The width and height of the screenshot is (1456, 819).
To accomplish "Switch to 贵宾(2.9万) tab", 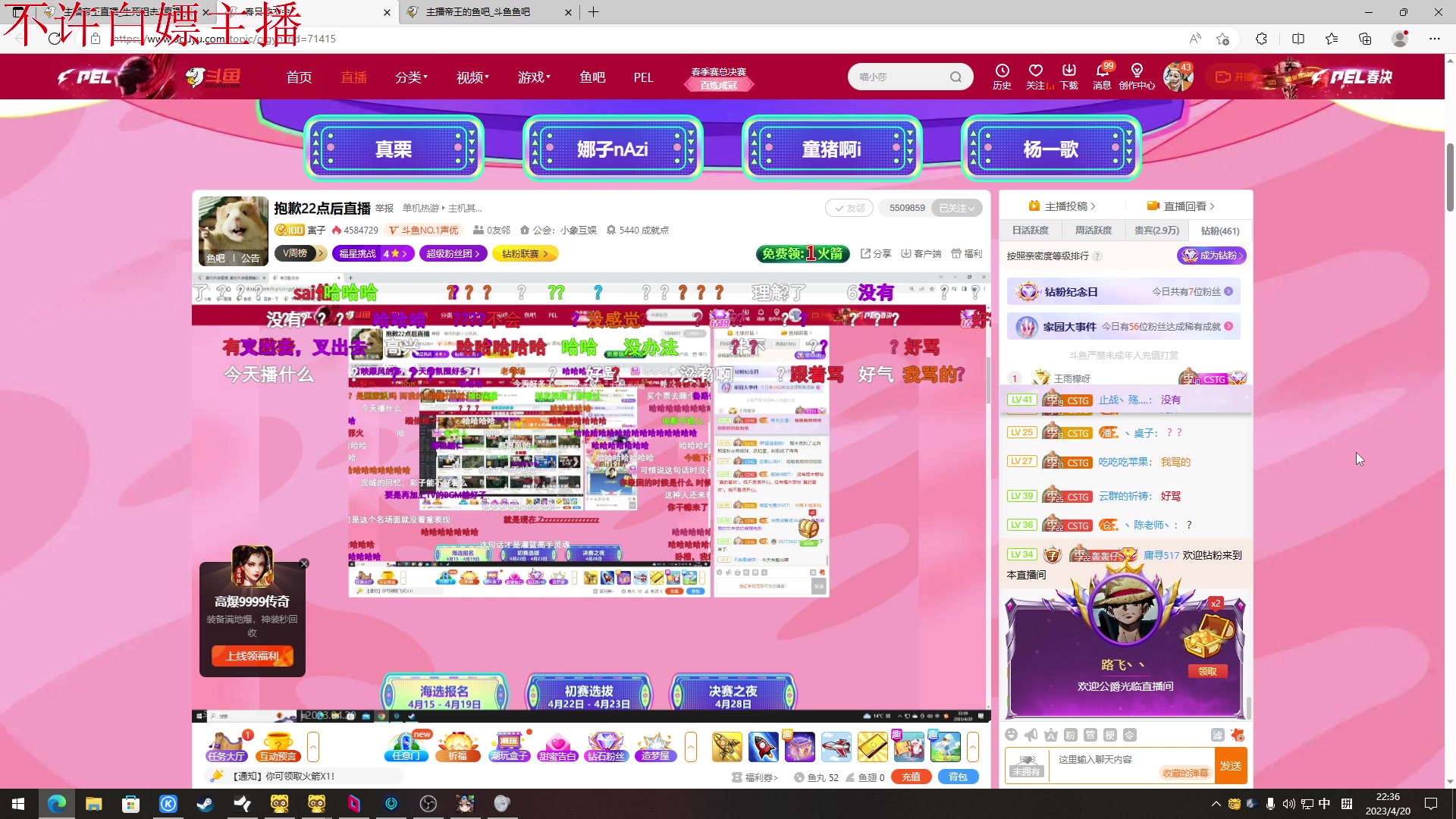I will tap(1156, 231).
